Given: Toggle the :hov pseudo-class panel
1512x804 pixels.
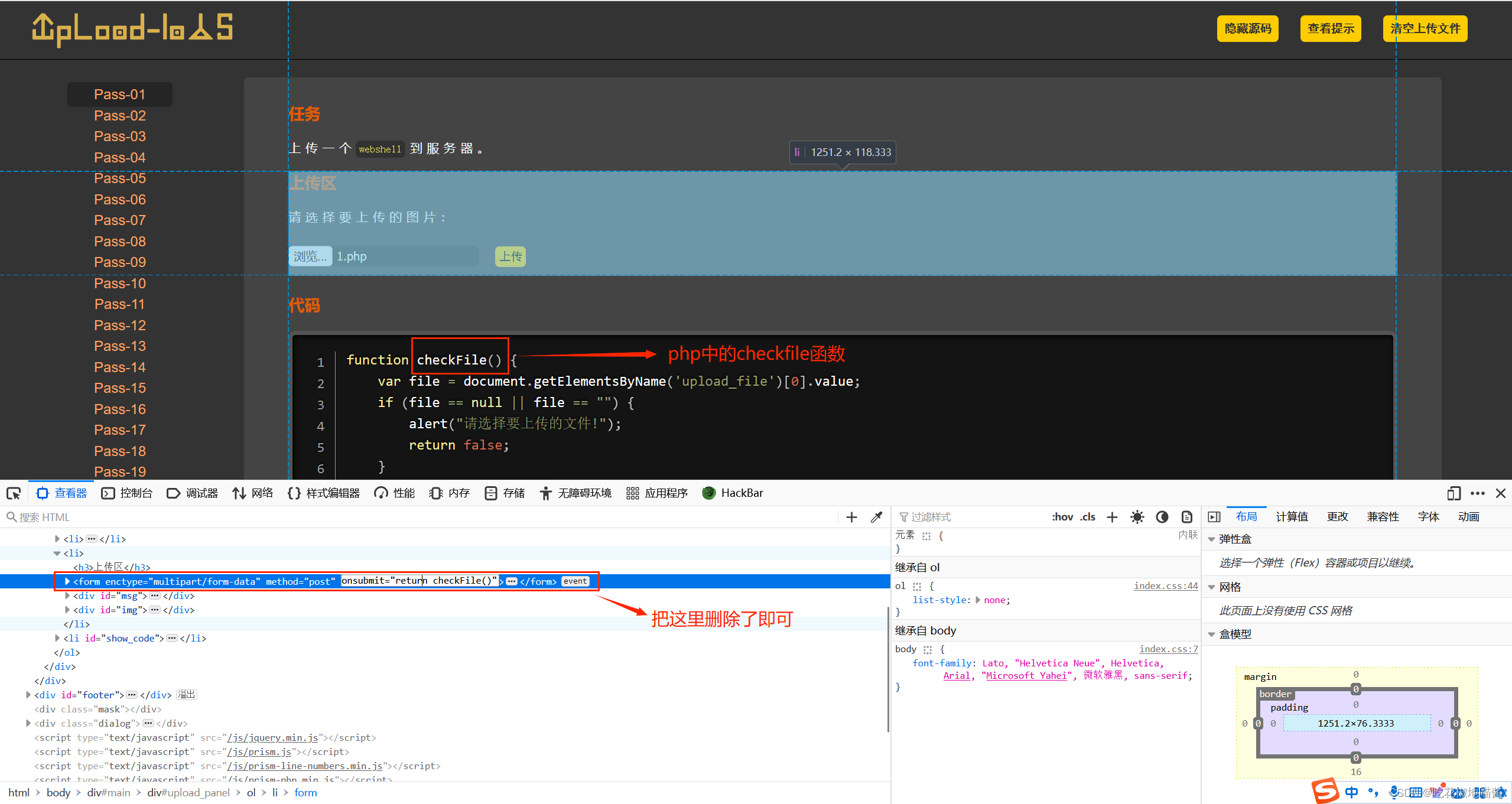Looking at the screenshot, I should [x=1062, y=517].
